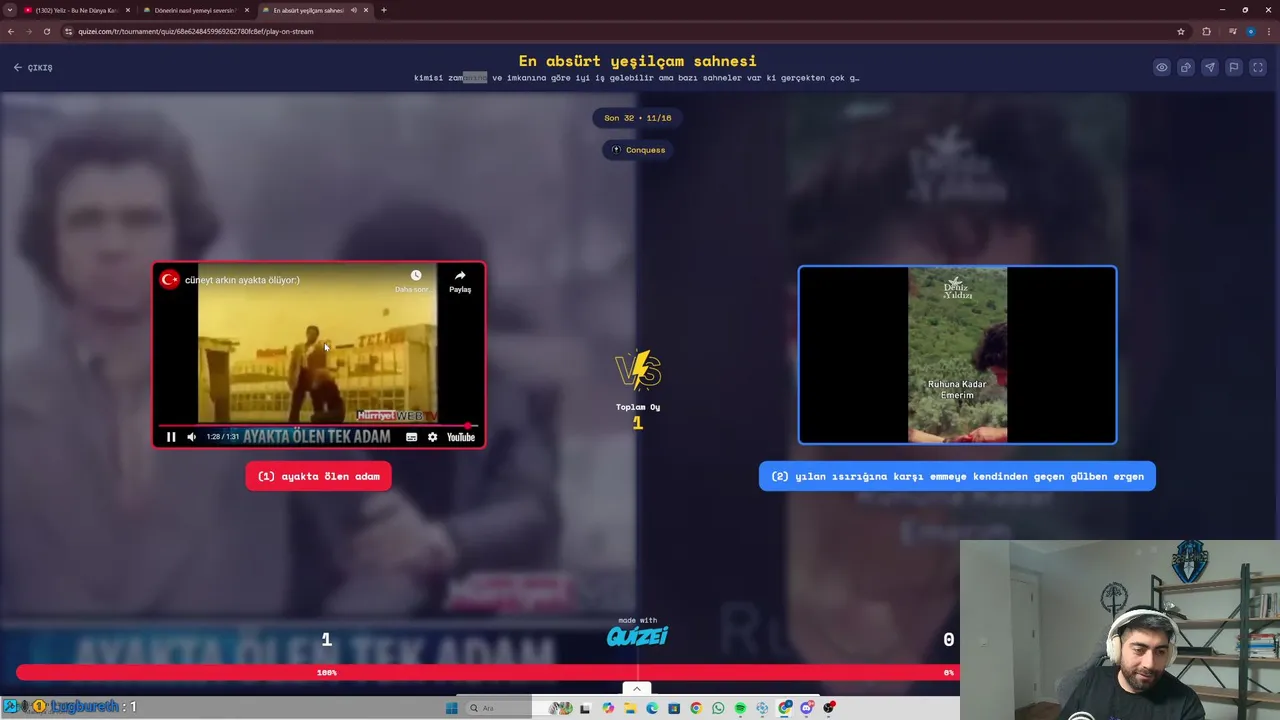Enter fullscreen with expand icon
The image size is (1280, 720).
1257,67
